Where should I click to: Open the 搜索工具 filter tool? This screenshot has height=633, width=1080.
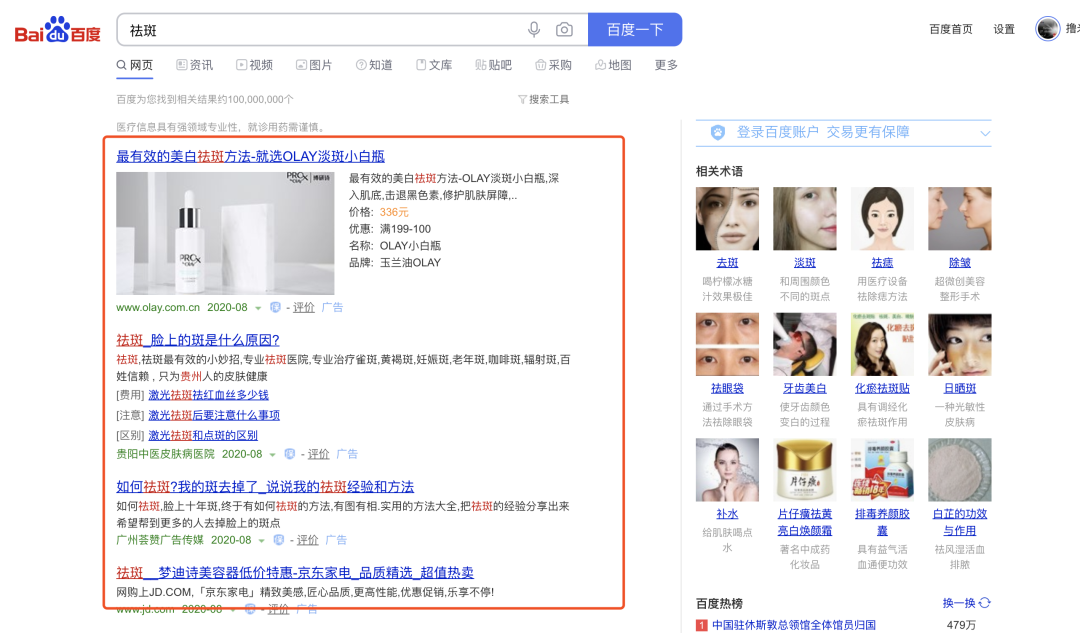coord(543,99)
